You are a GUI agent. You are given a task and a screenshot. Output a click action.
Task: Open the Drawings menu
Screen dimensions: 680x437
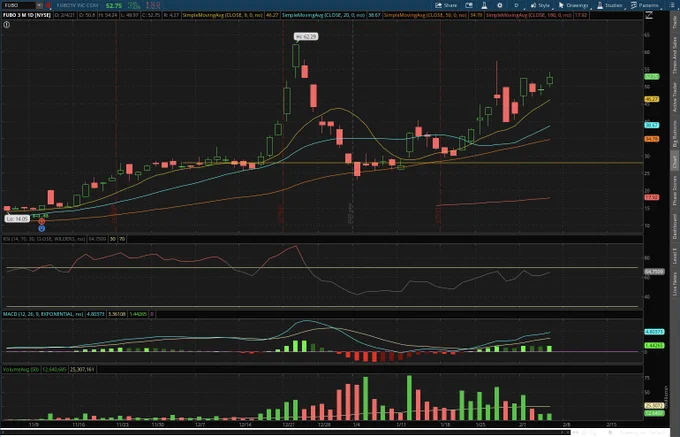573,5
